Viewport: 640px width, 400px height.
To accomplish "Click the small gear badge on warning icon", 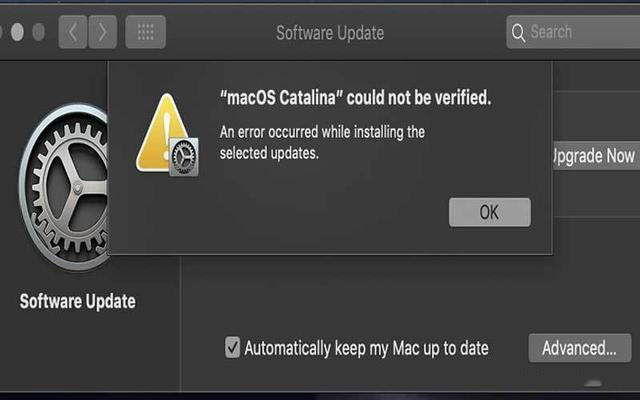I will (184, 158).
